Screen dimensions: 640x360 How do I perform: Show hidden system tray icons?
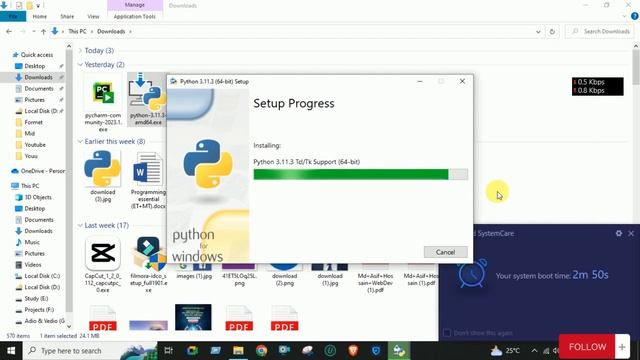[x=534, y=350]
